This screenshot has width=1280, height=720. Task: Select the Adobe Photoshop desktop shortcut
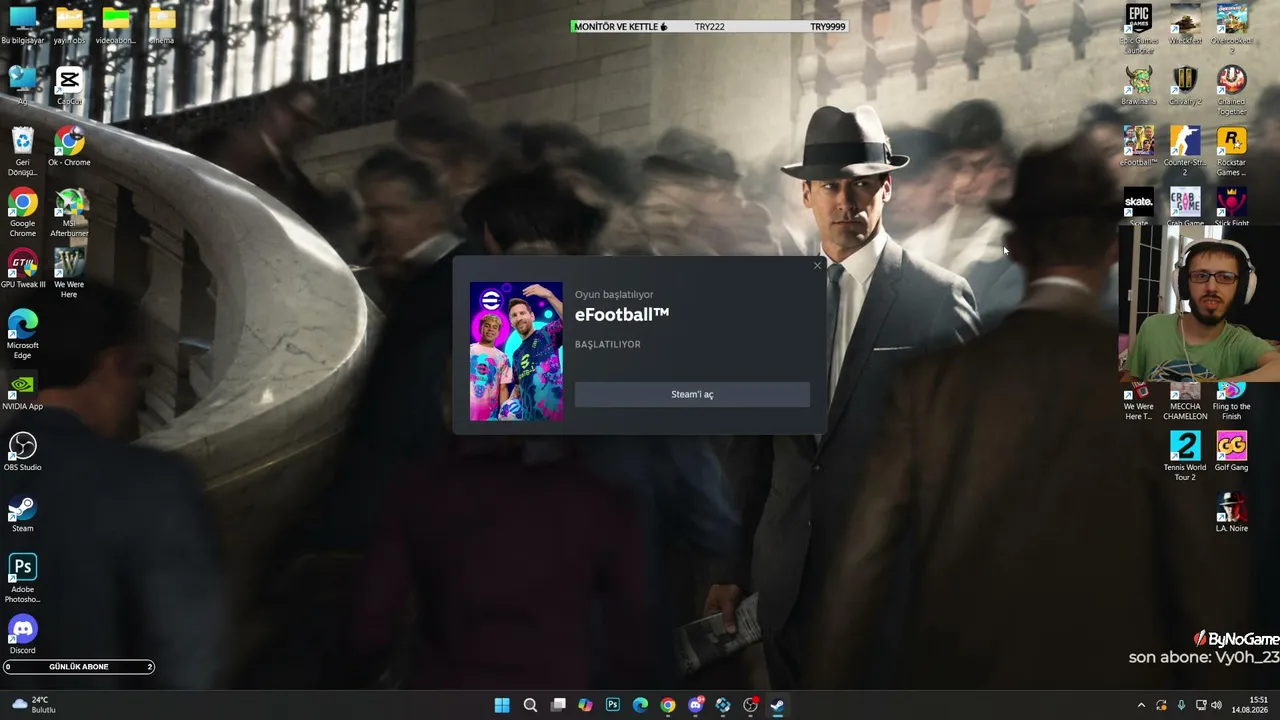[22, 578]
